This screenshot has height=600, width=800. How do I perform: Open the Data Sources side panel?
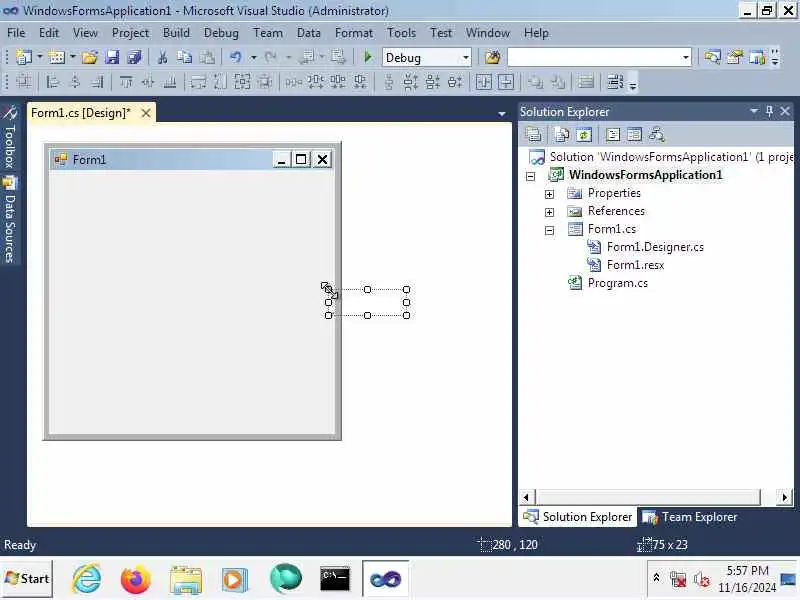(x=9, y=219)
